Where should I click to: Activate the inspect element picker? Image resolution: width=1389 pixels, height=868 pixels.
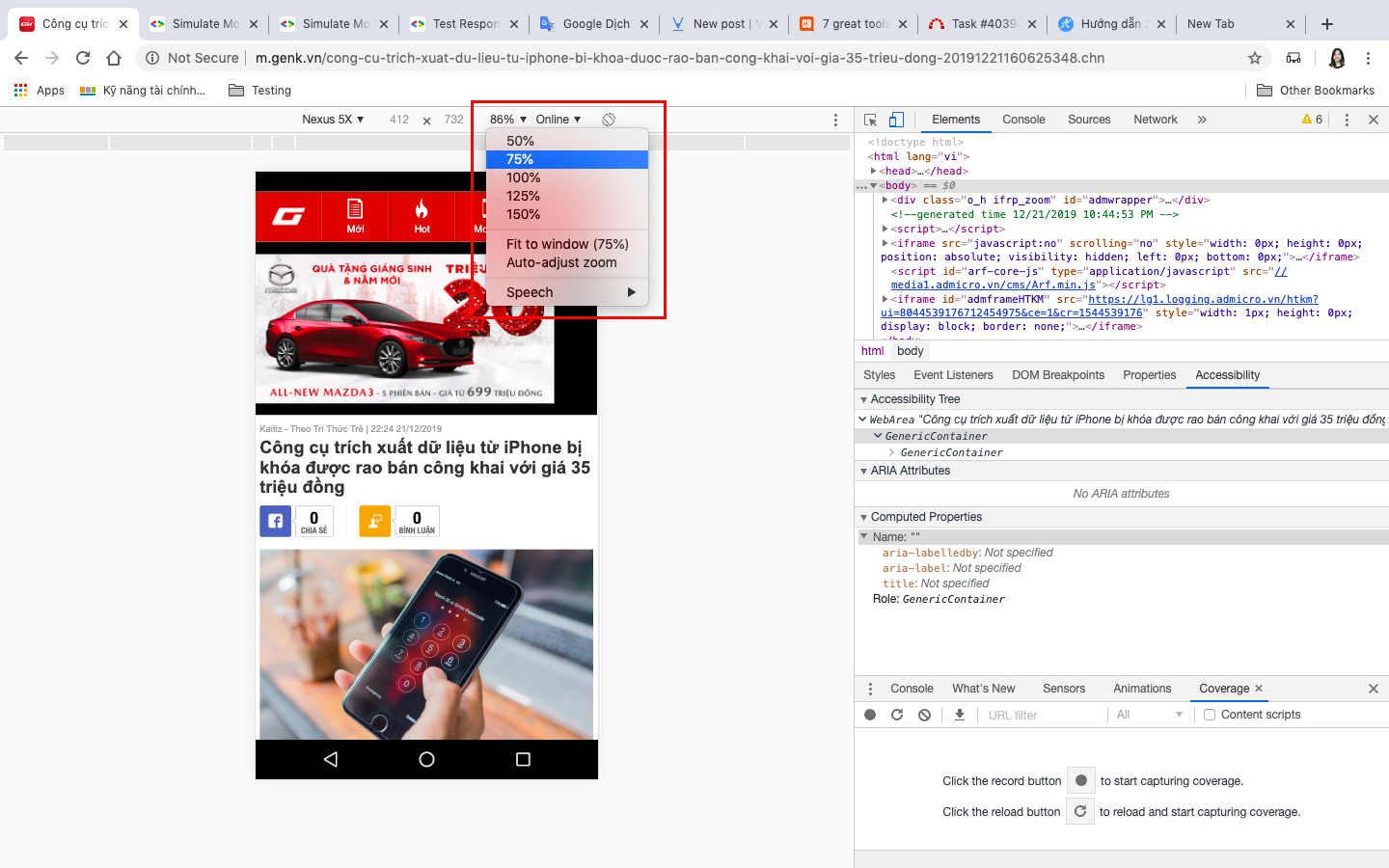click(x=870, y=120)
